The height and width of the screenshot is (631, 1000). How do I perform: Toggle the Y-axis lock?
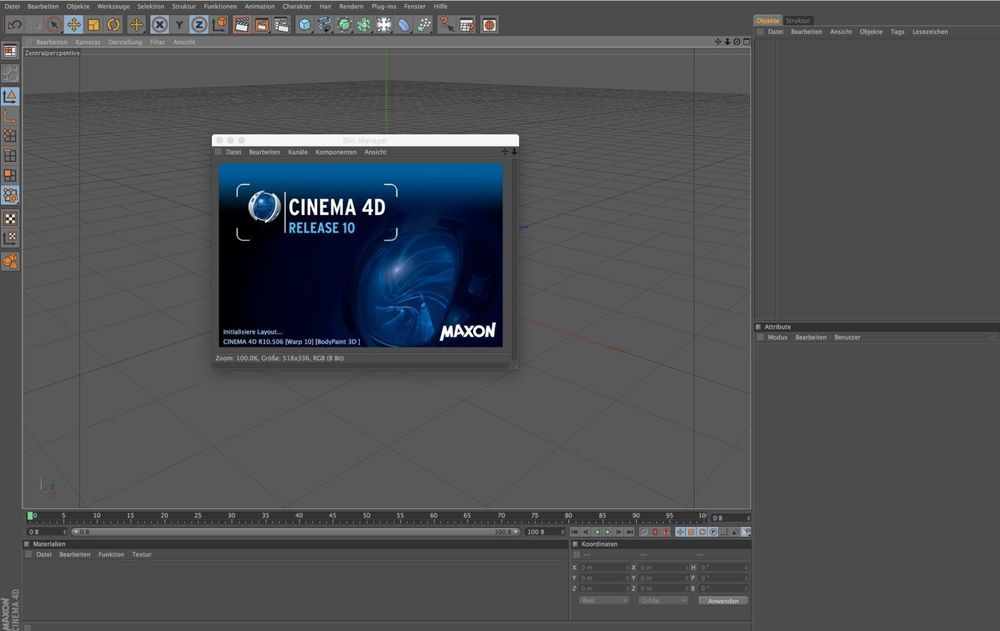coord(179,24)
